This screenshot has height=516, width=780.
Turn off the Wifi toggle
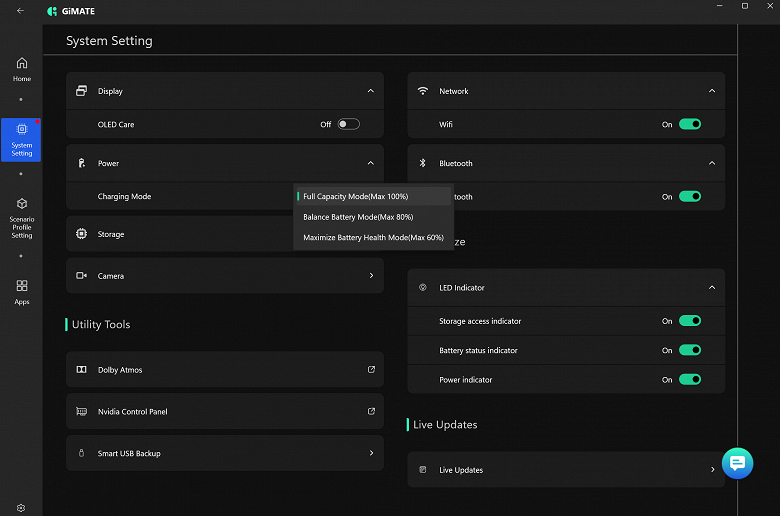coord(690,125)
